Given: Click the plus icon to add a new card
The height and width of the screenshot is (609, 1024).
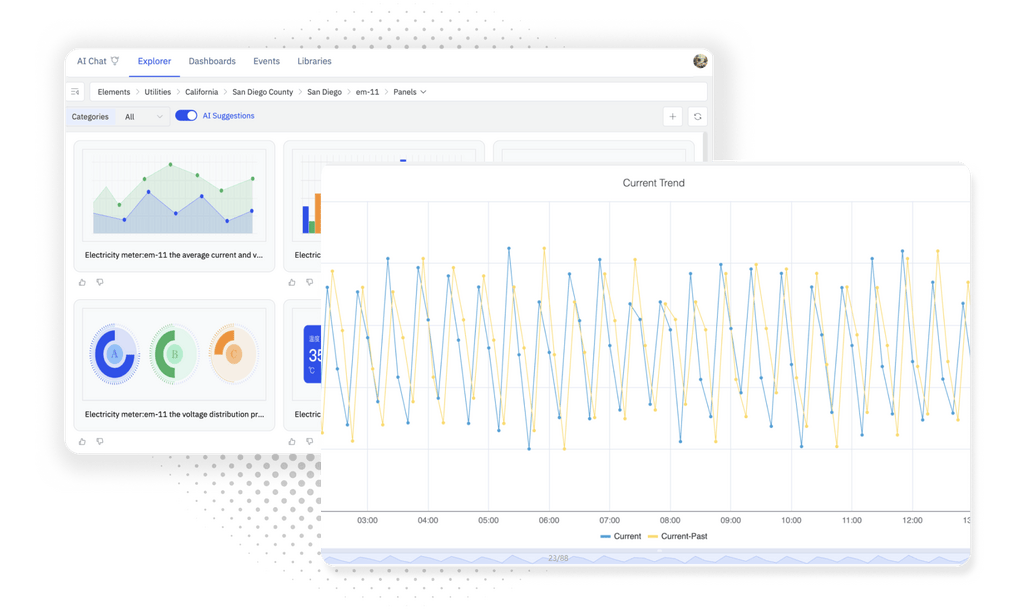Looking at the screenshot, I should coord(673,117).
